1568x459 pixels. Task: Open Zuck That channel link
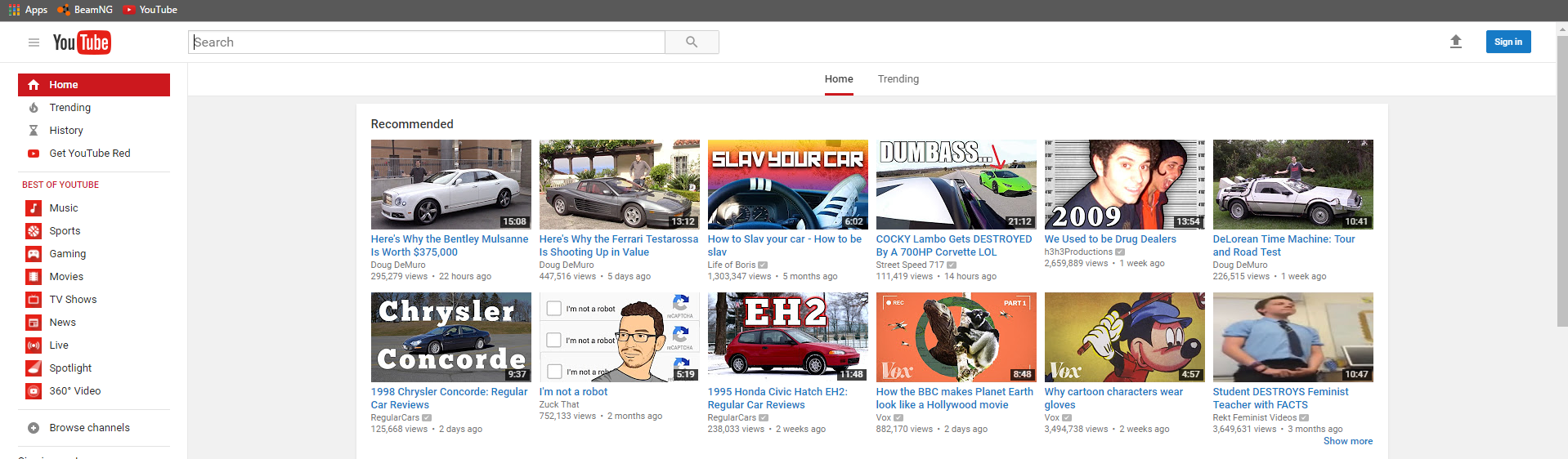[559, 404]
